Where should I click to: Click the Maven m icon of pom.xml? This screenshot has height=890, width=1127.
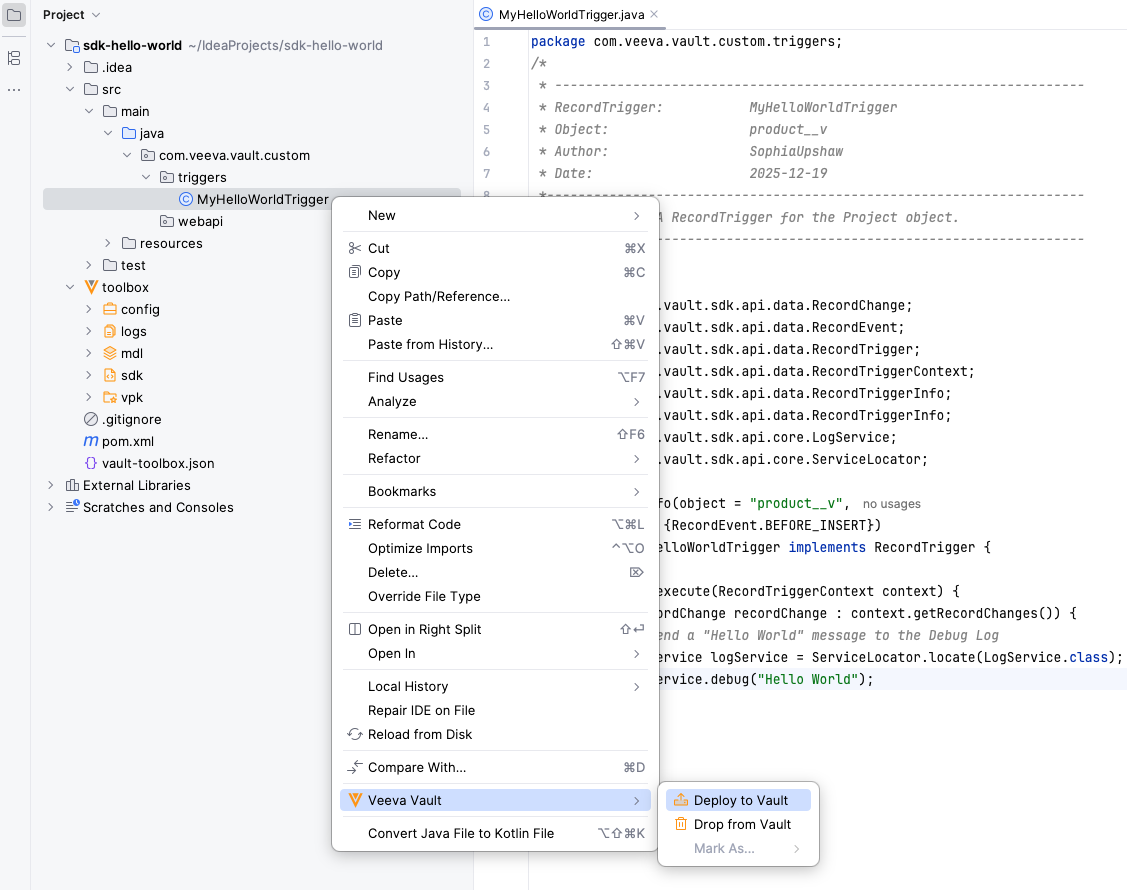[x=91, y=441]
